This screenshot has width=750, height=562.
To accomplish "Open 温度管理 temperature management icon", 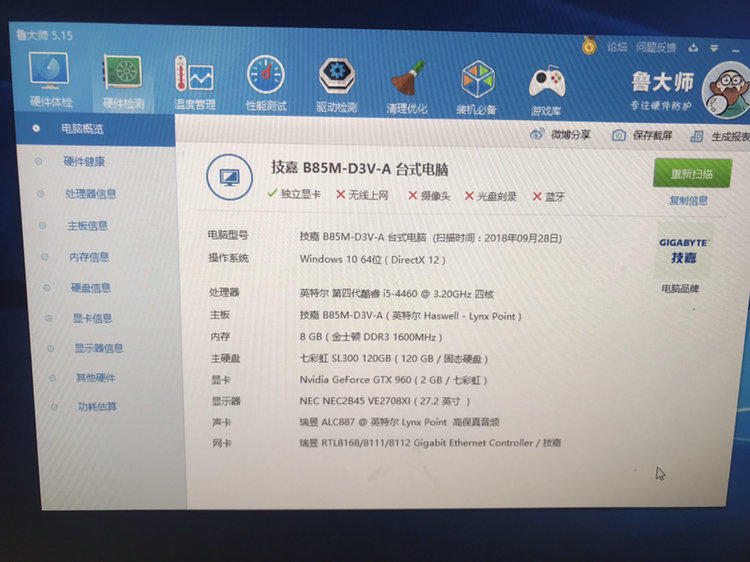I will (194, 74).
